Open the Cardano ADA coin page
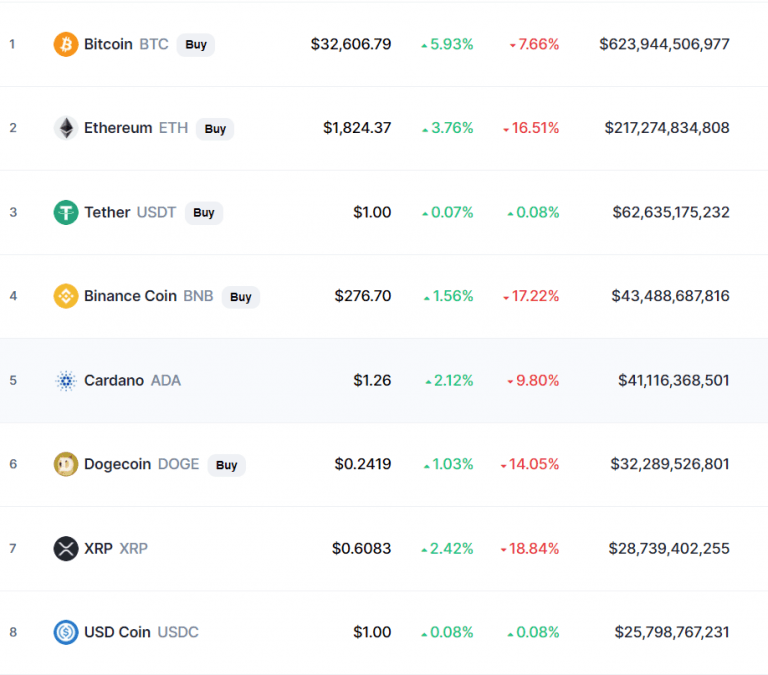Screen dimensions: 768x675 (132, 381)
